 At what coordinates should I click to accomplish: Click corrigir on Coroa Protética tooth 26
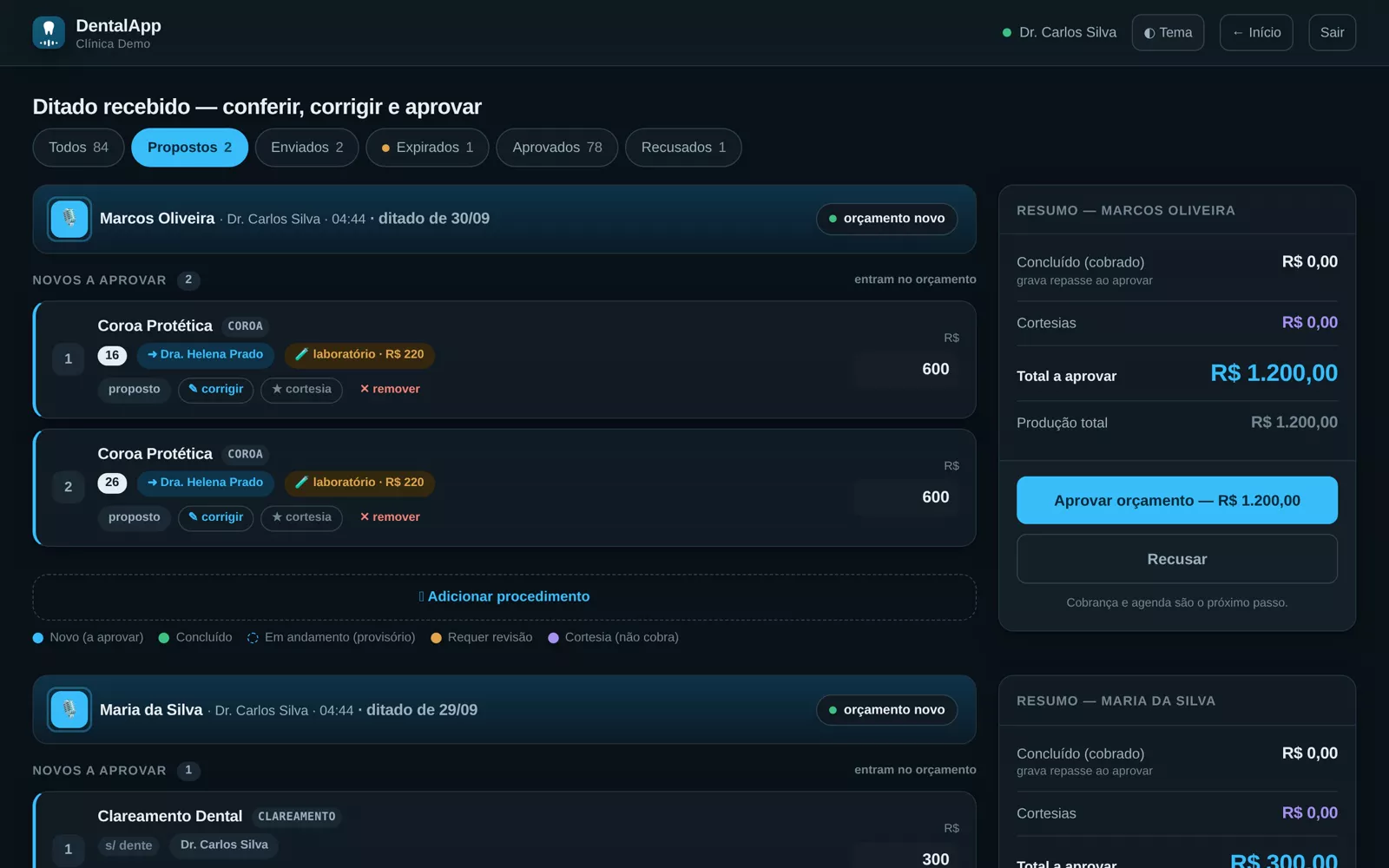tap(215, 517)
